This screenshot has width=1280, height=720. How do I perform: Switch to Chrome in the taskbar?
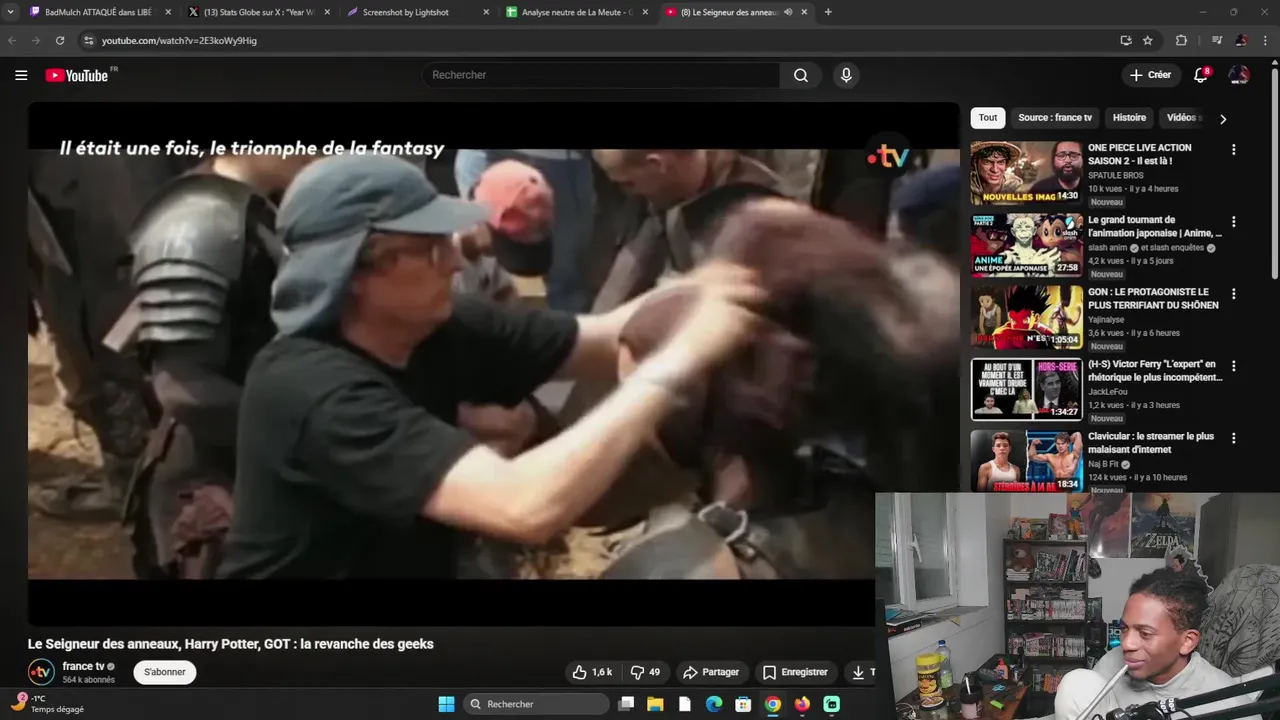tap(772, 704)
